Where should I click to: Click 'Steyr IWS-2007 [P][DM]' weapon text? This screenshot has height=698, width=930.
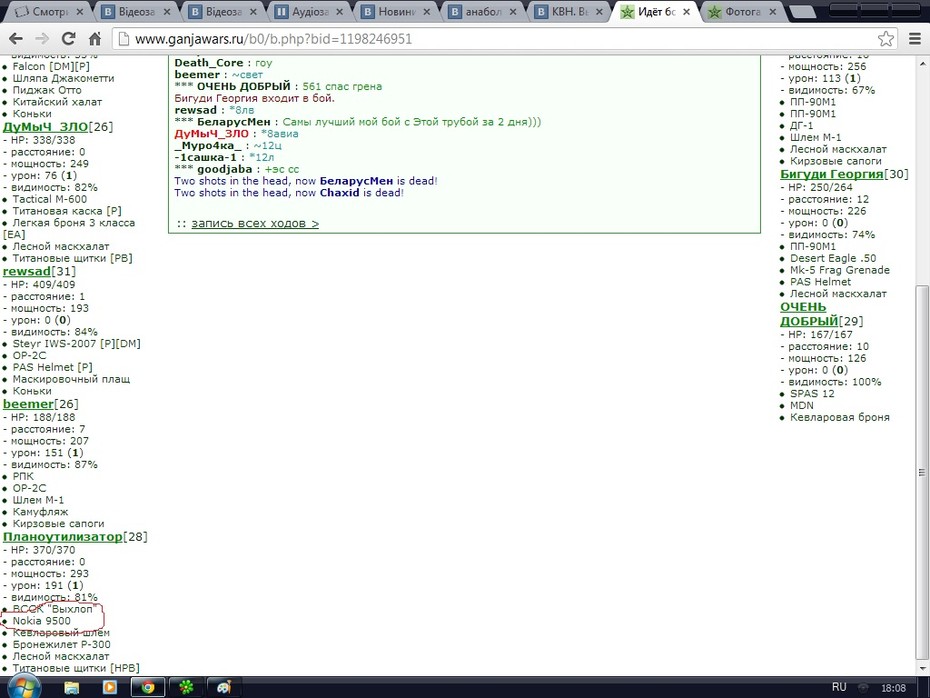[x=77, y=343]
